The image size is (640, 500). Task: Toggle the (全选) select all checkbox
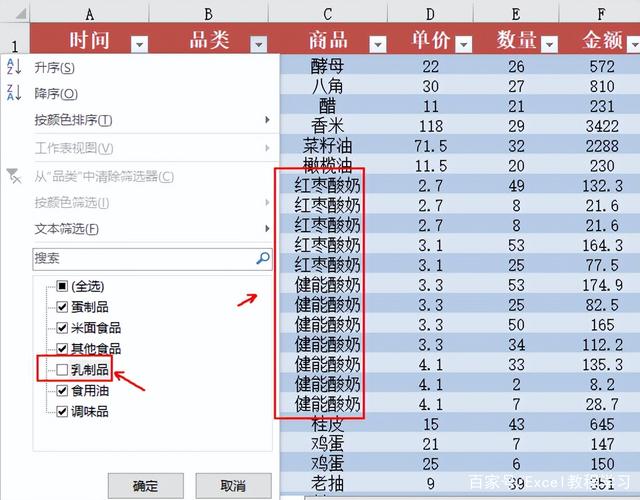(x=62, y=286)
